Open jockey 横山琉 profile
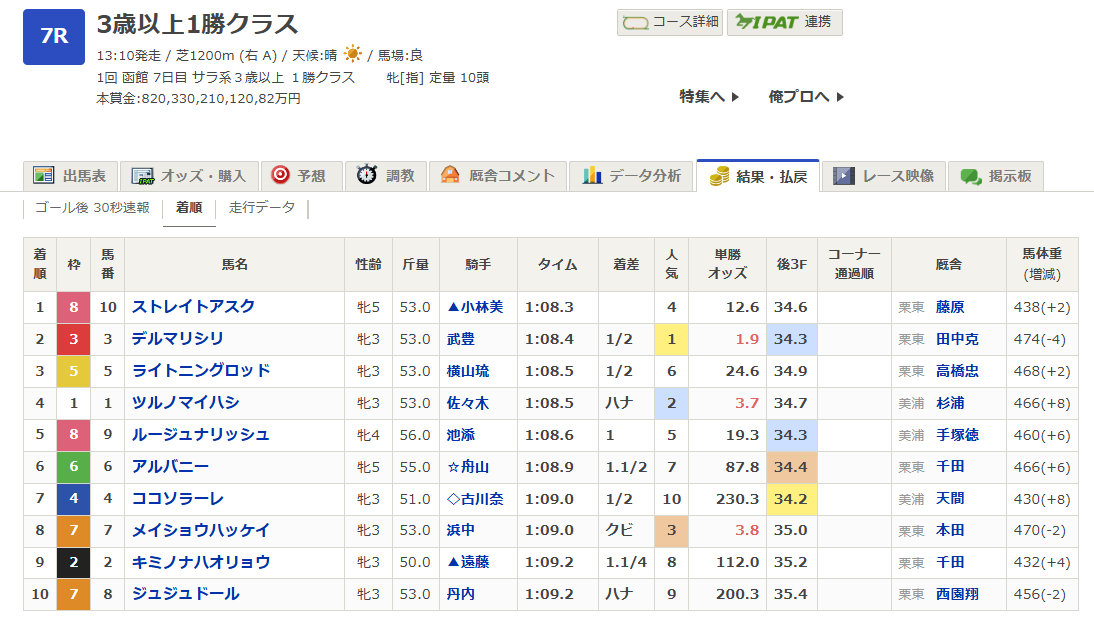This screenshot has height=631, width=1094. point(467,371)
